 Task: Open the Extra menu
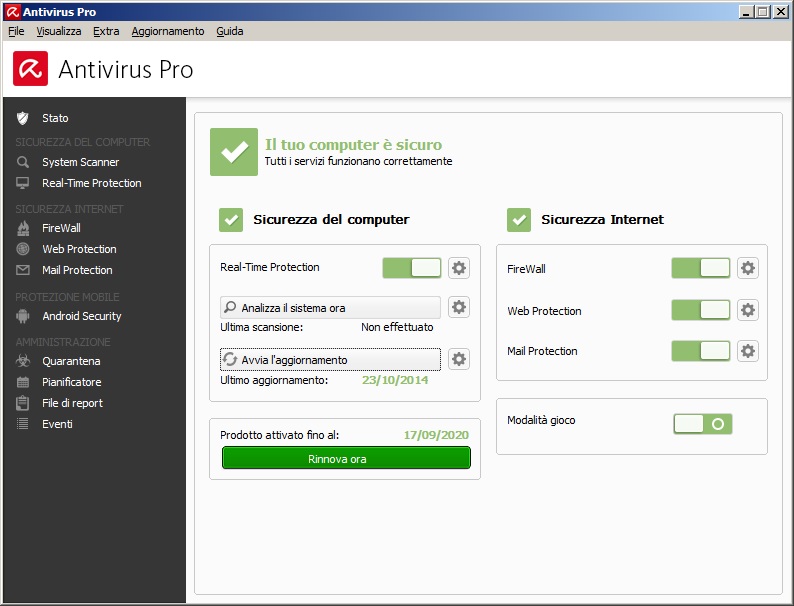[x=106, y=31]
